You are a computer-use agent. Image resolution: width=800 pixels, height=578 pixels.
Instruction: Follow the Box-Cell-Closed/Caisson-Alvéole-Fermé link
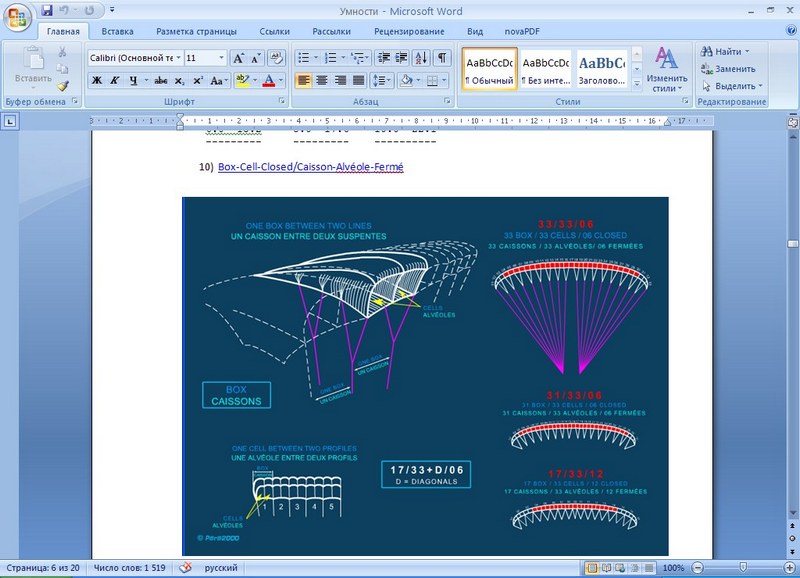[x=310, y=167]
